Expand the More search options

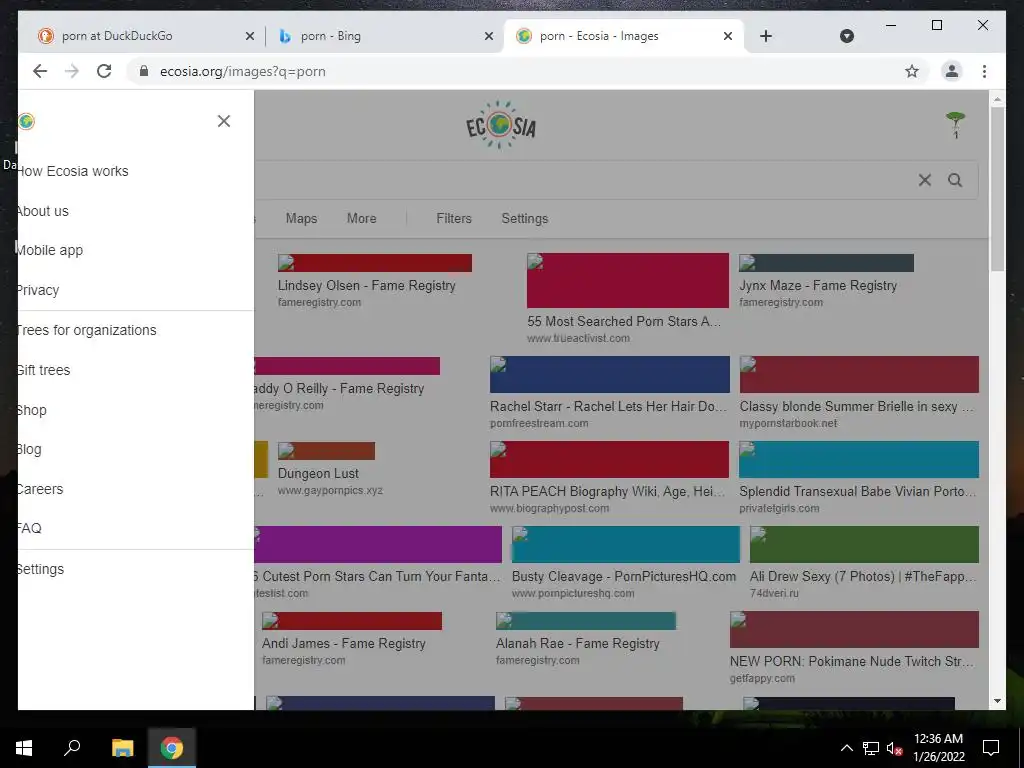(361, 219)
